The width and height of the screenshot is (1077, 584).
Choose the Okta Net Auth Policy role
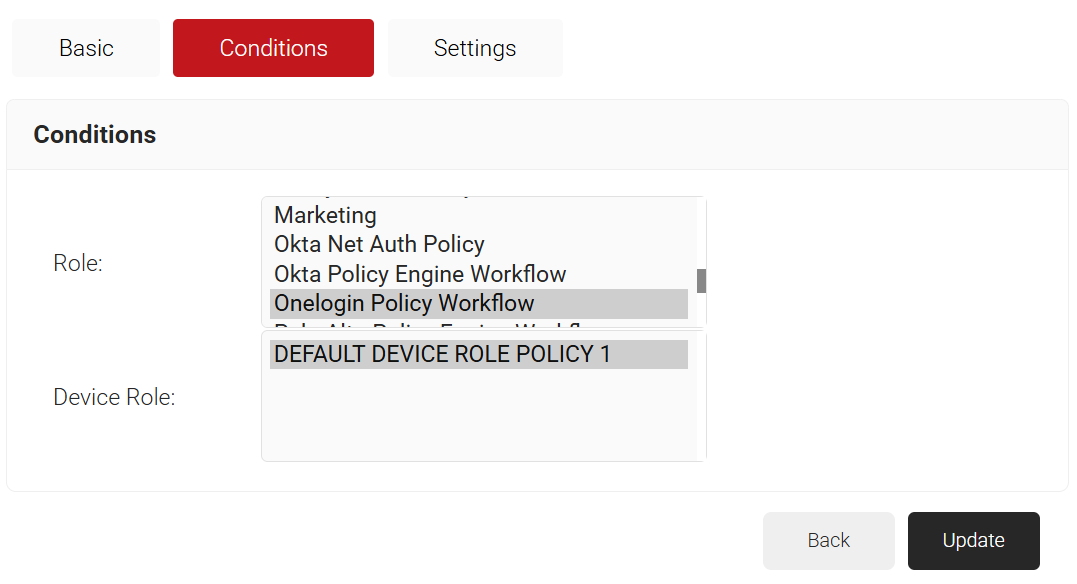click(379, 244)
